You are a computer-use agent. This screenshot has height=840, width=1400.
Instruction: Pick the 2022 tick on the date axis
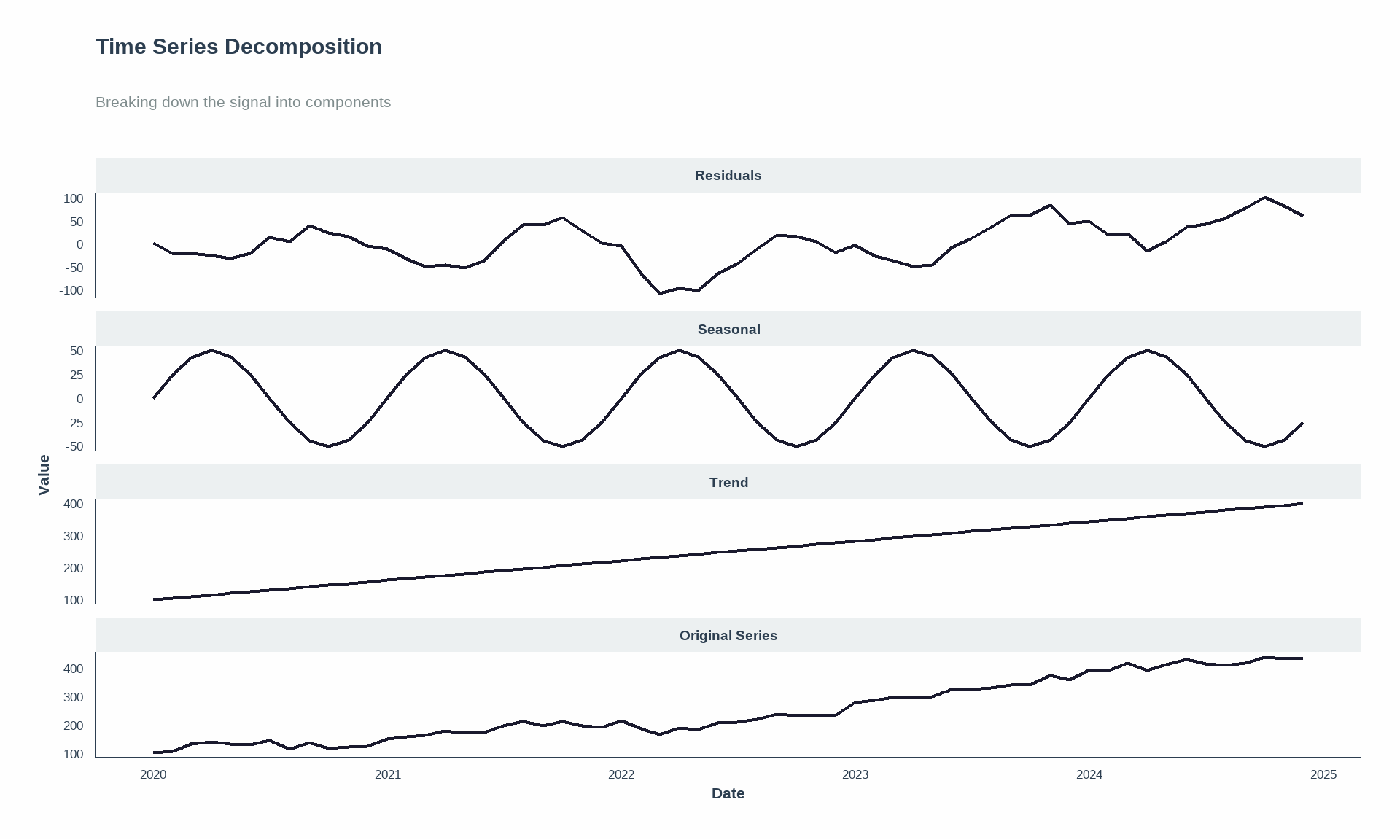pos(621,774)
